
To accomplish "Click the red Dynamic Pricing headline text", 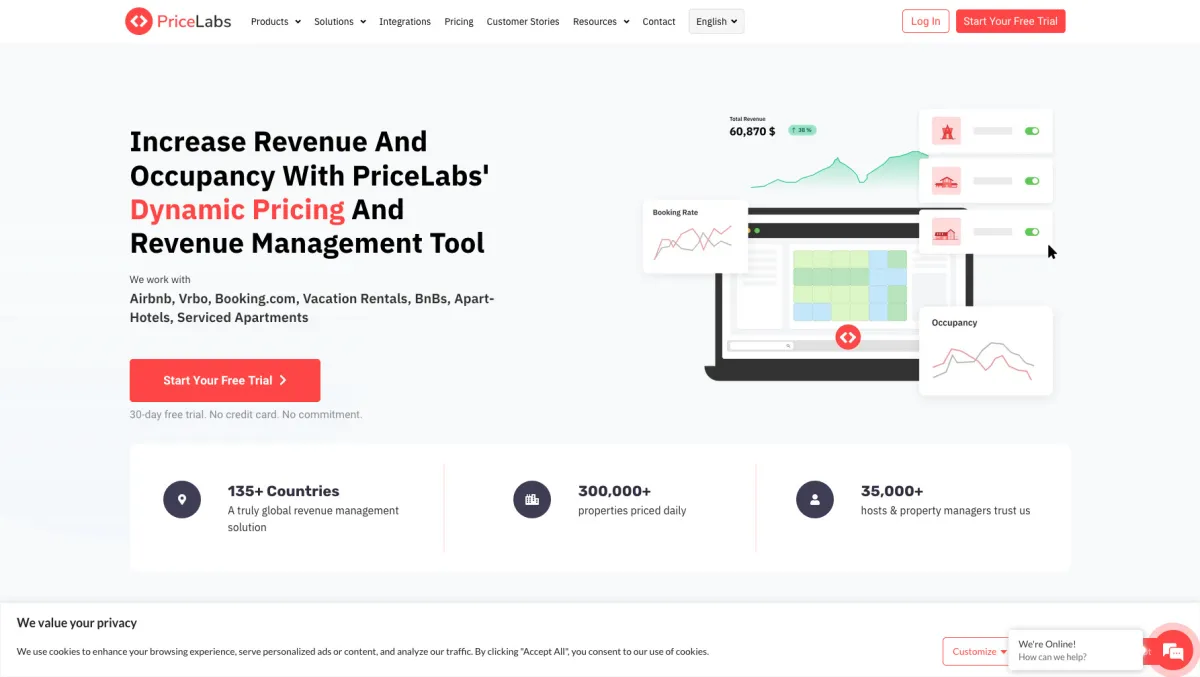I will coord(237,209).
